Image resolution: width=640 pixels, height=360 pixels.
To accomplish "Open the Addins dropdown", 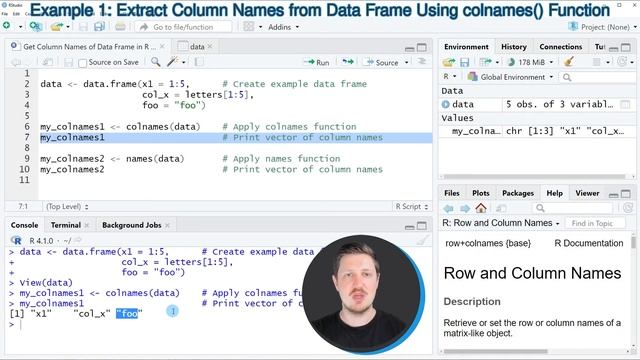I will pyautogui.click(x=283, y=27).
